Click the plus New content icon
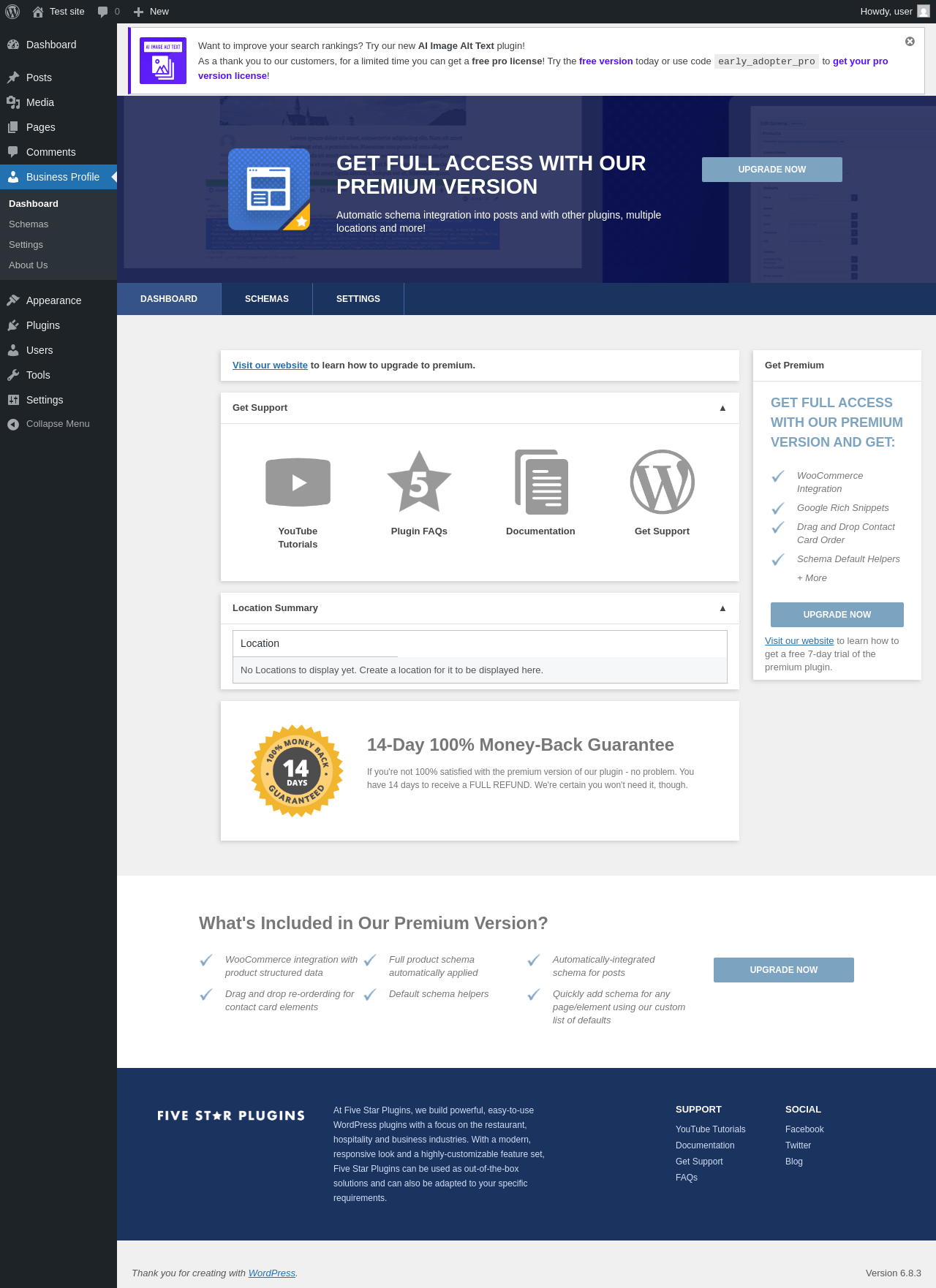Screen dimensions: 936x1288 138,12
